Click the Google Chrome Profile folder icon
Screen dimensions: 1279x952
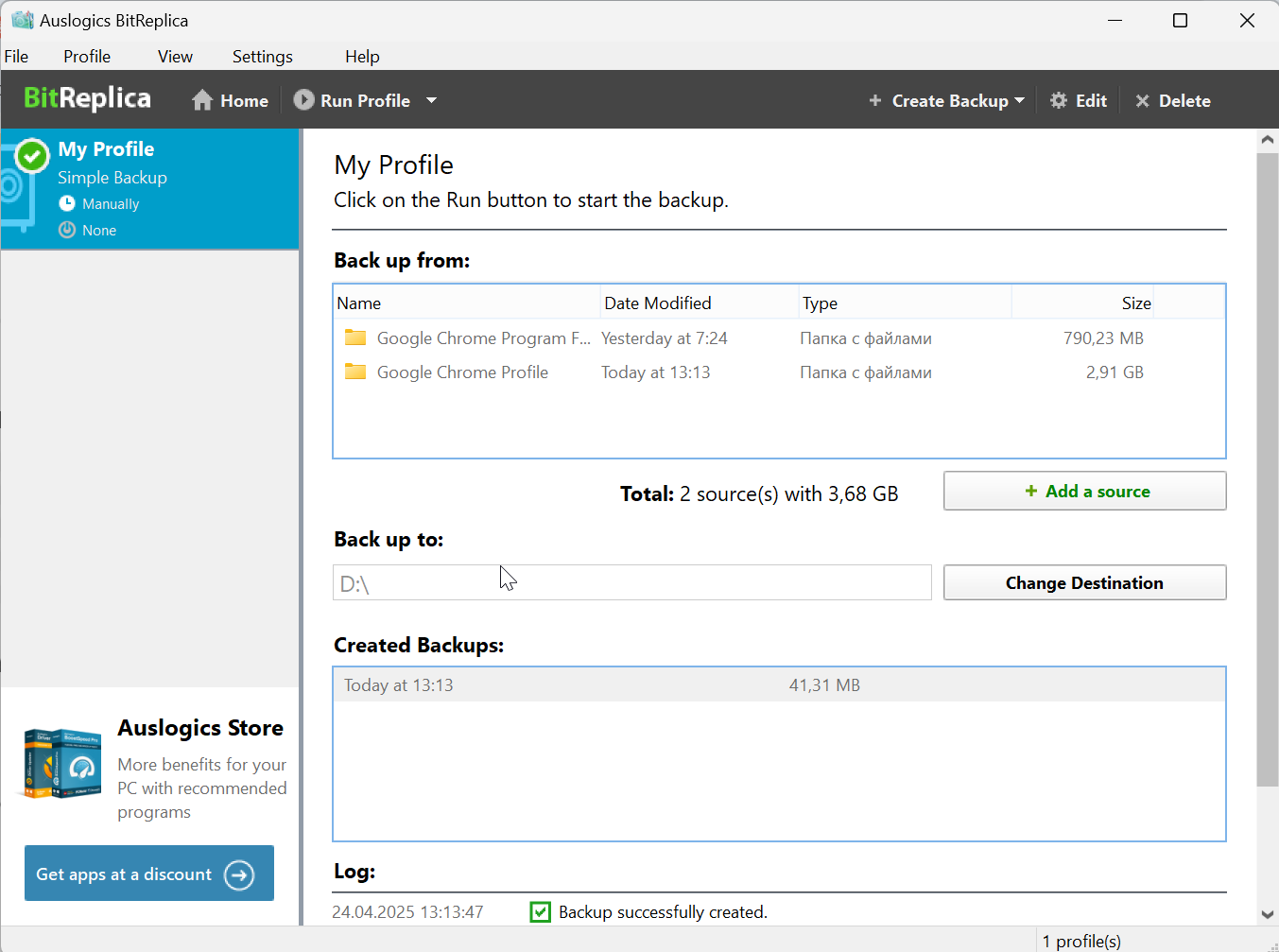tap(355, 372)
